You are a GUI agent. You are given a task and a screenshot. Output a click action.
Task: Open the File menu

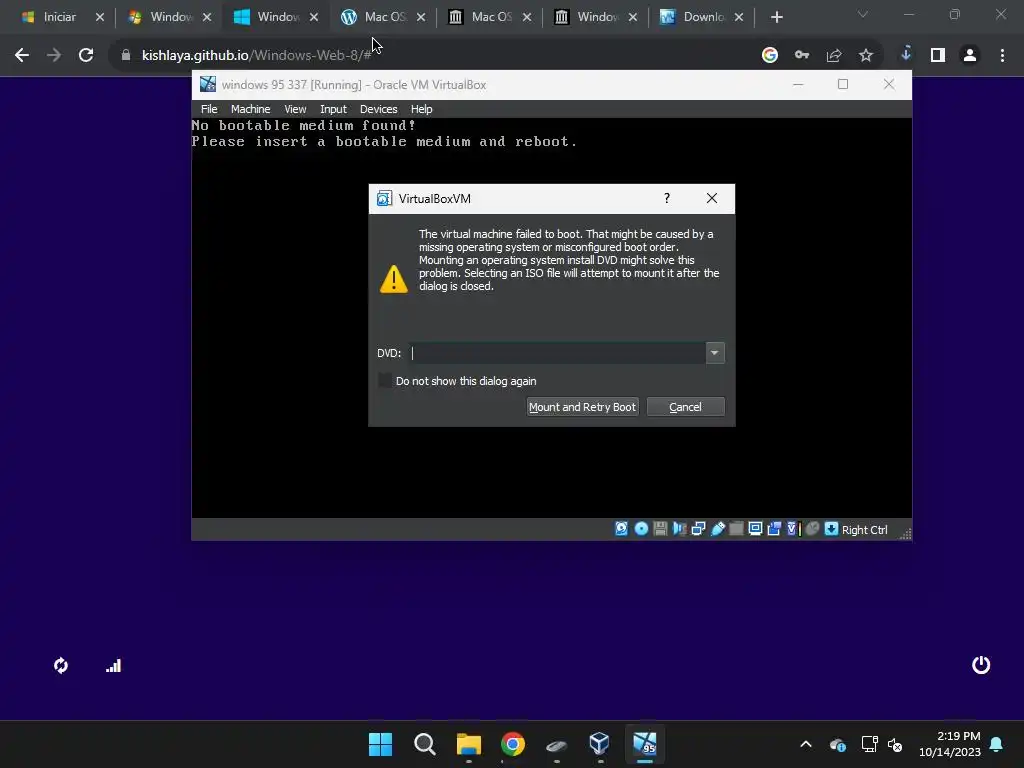[209, 109]
